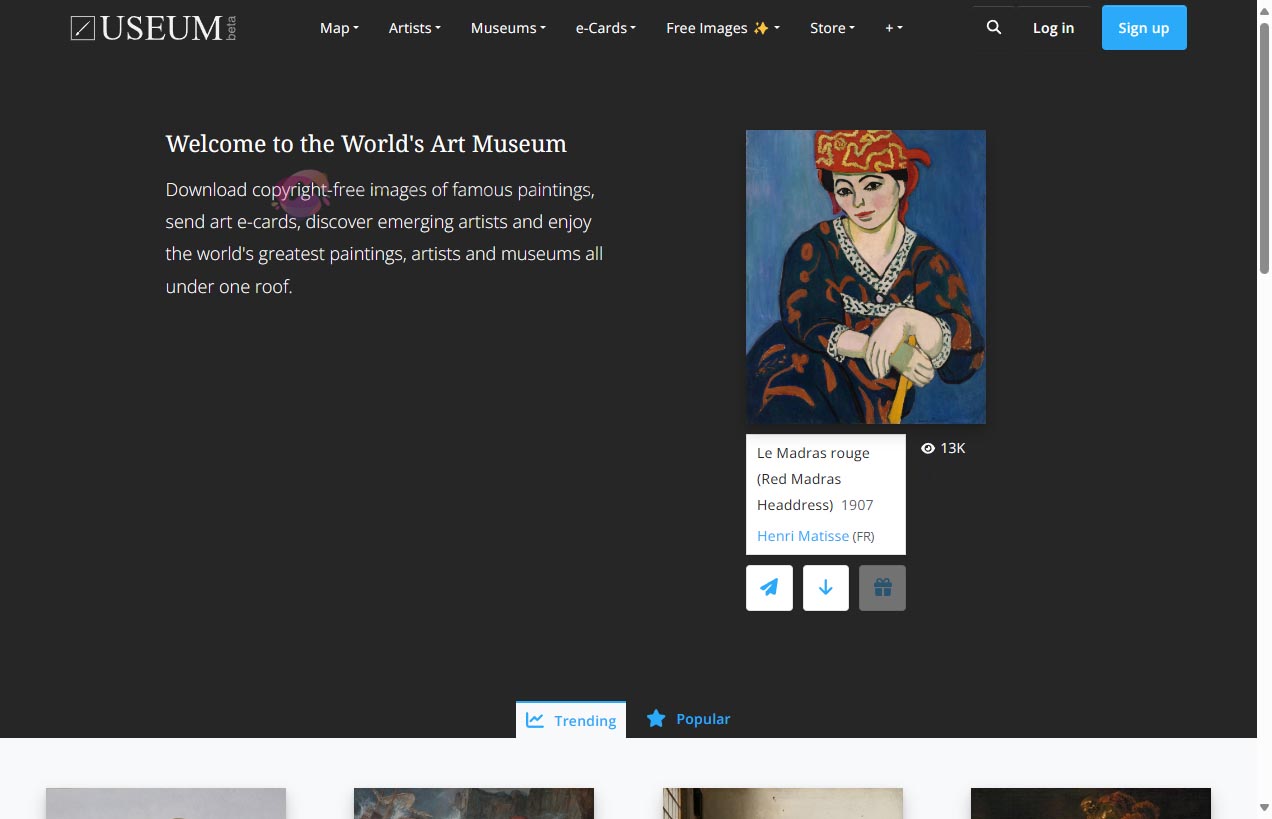Screen dimensions: 1272x819
Task: Select the Trending tab
Action: pos(583,720)
